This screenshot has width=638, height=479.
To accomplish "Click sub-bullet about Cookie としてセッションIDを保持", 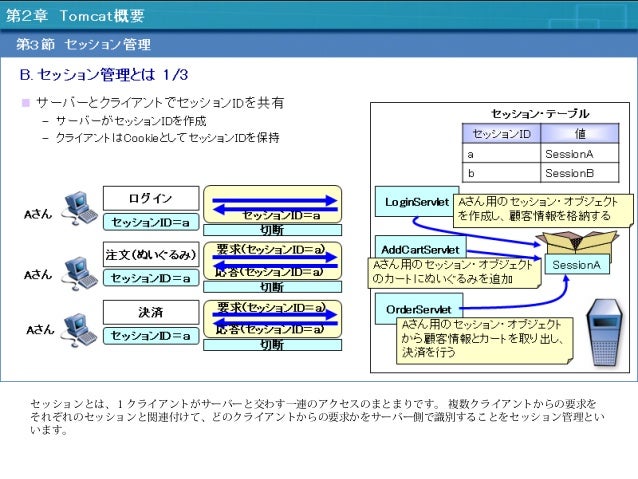I will tap(167, 138).
